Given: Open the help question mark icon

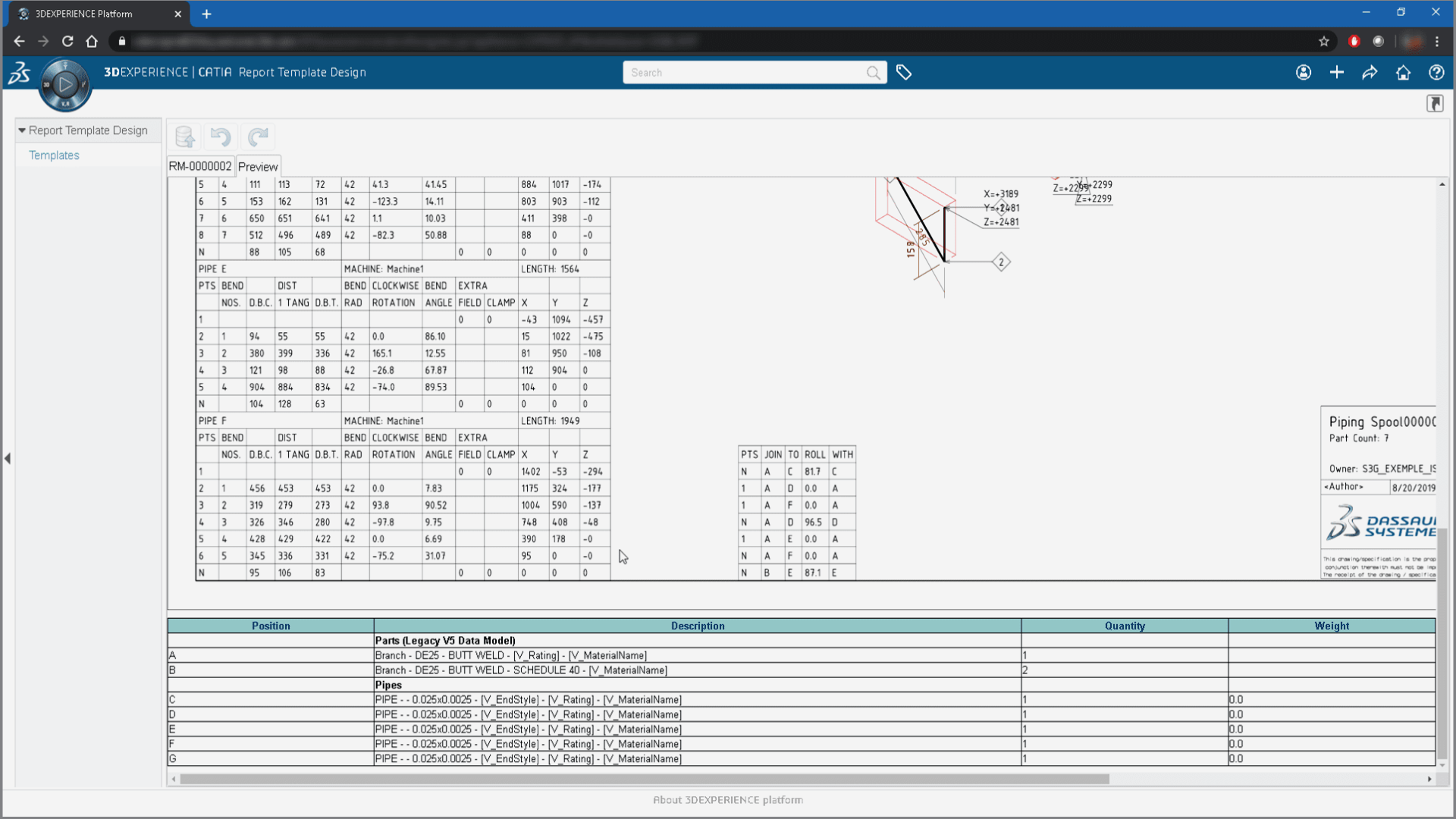Looking at the screenshot, I should point(1436,73).
